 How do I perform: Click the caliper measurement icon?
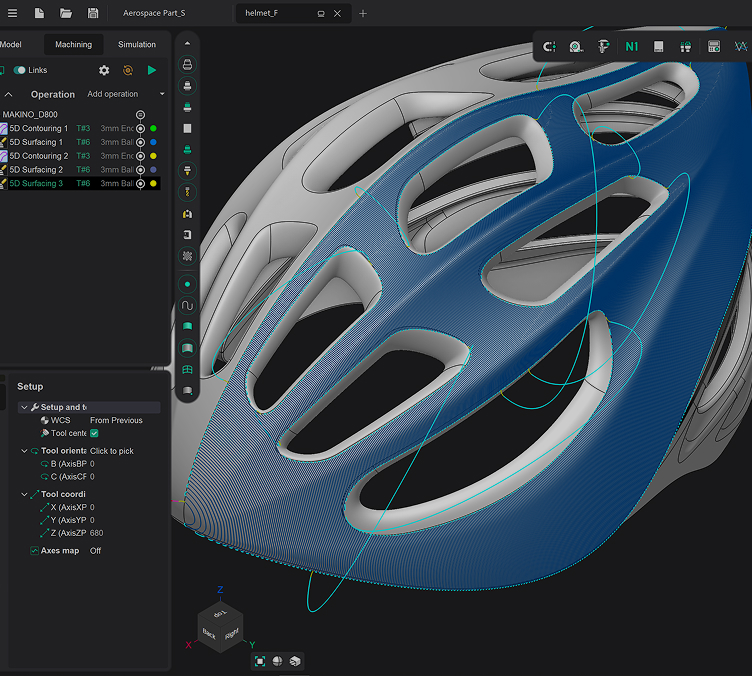(x=603, y=47)
